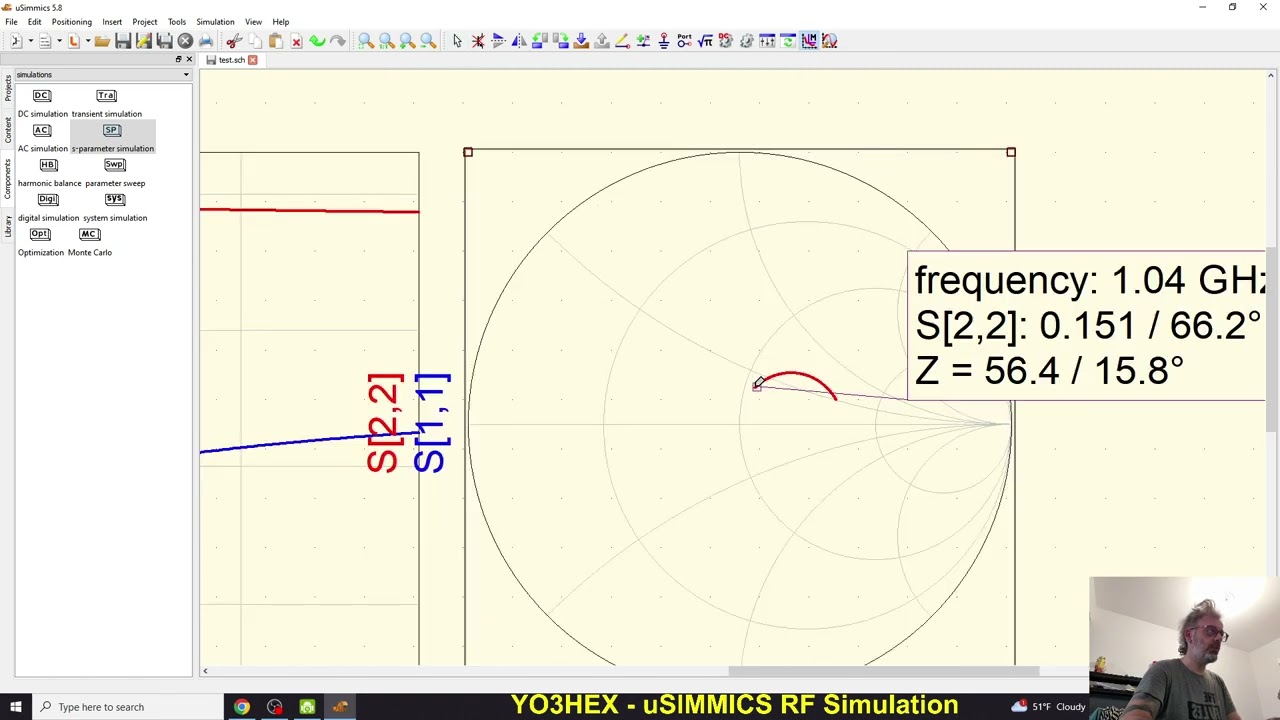Click the draw wire pencil icon
This screenshot has width=1280, height=720.
[622, 41]
